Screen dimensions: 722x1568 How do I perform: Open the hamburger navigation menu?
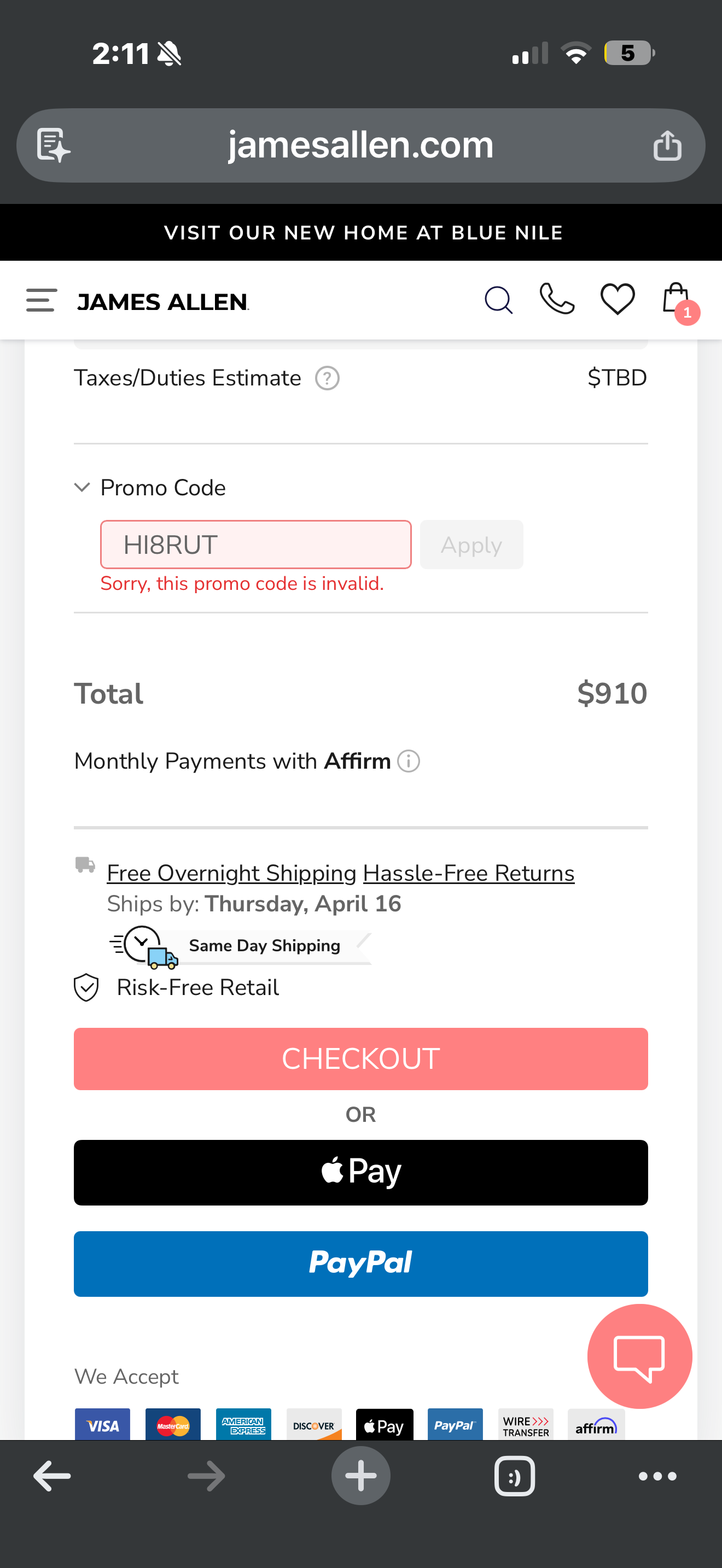(42, 301)
